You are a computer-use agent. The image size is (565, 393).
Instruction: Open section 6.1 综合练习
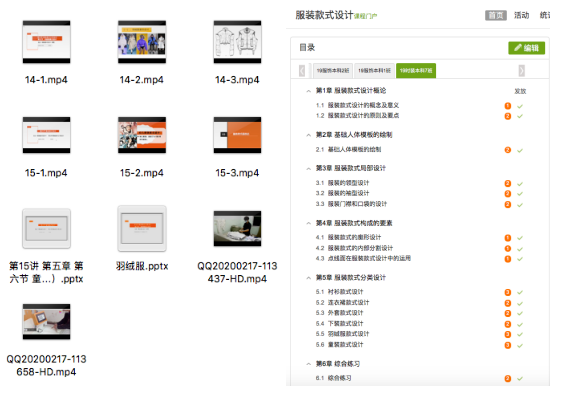coord(333,378)
